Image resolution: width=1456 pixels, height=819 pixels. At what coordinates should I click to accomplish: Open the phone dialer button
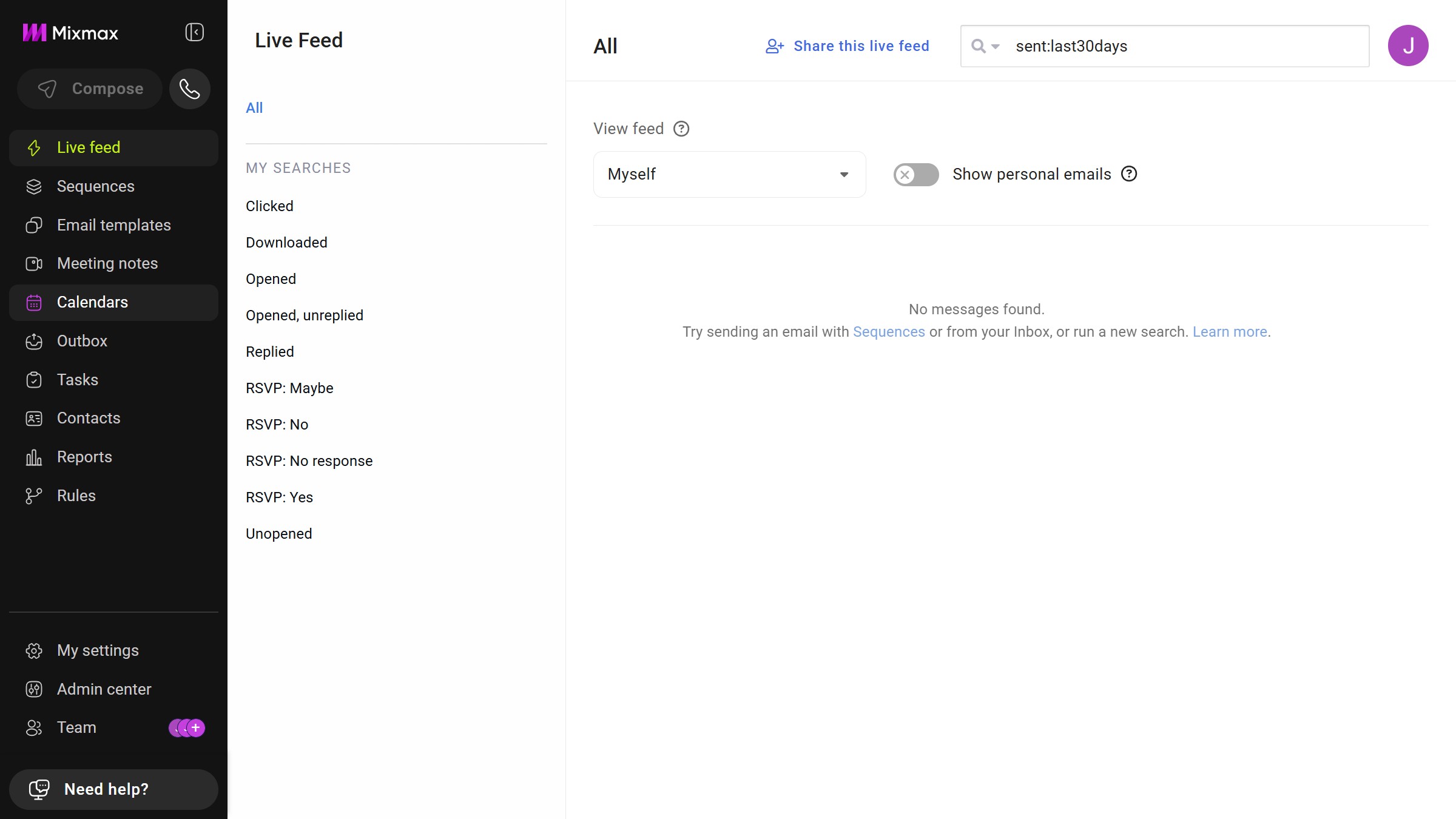(190, 89)
